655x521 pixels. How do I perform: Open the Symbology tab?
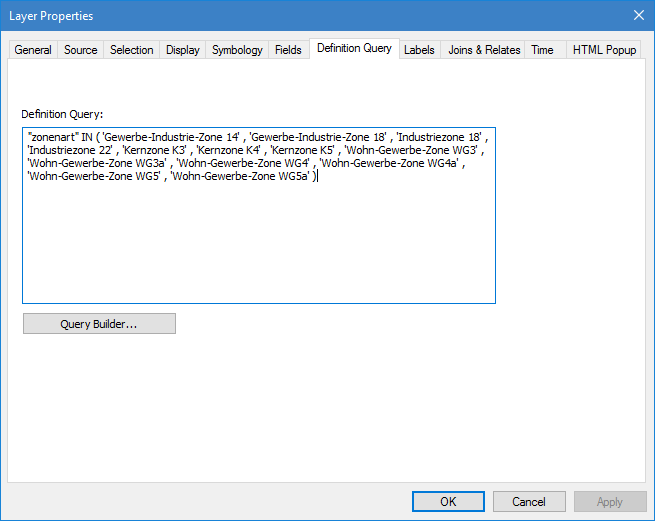pyautogui.click(x=237, y=50)
